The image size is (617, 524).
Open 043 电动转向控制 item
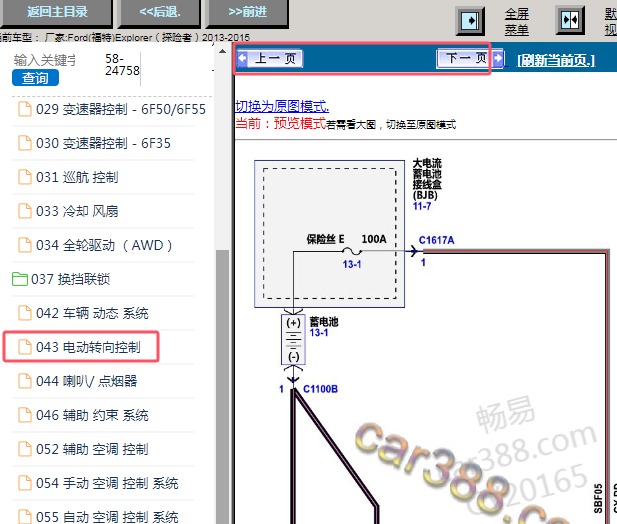pos(79,347)
